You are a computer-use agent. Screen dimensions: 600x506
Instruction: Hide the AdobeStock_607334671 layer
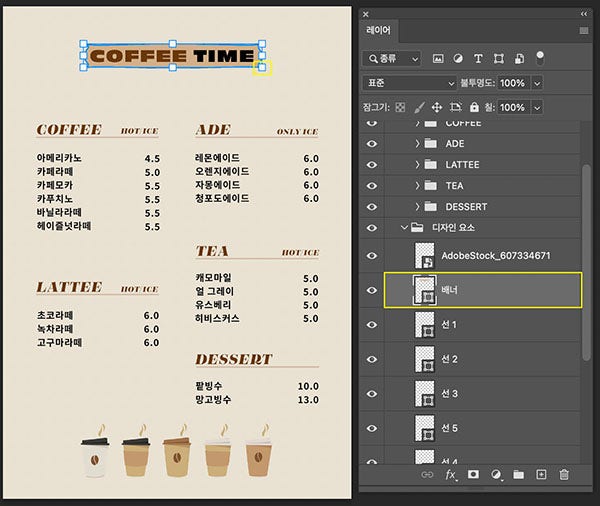pos(372,256)
